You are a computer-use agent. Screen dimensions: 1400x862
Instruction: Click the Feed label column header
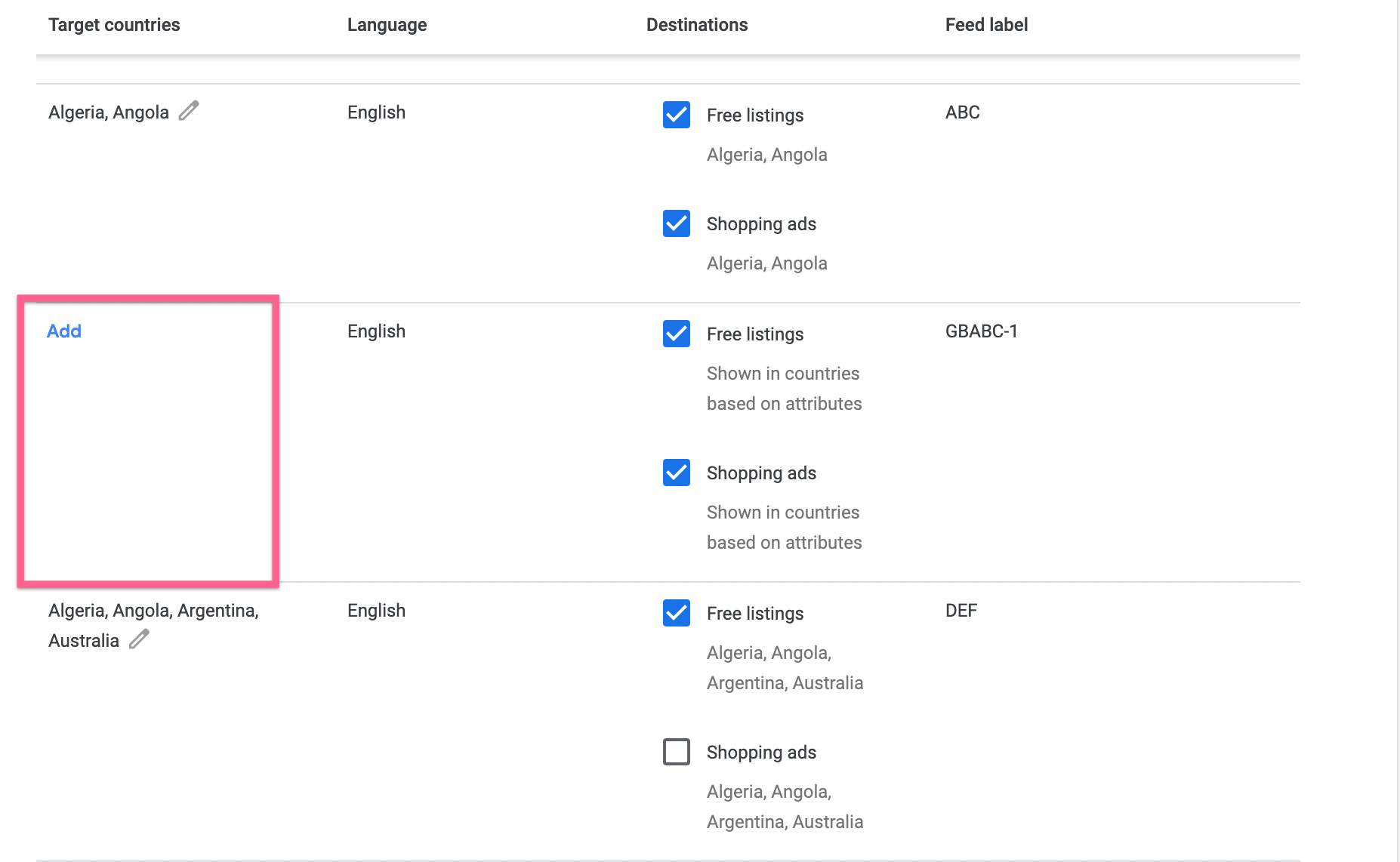point(986,25)
